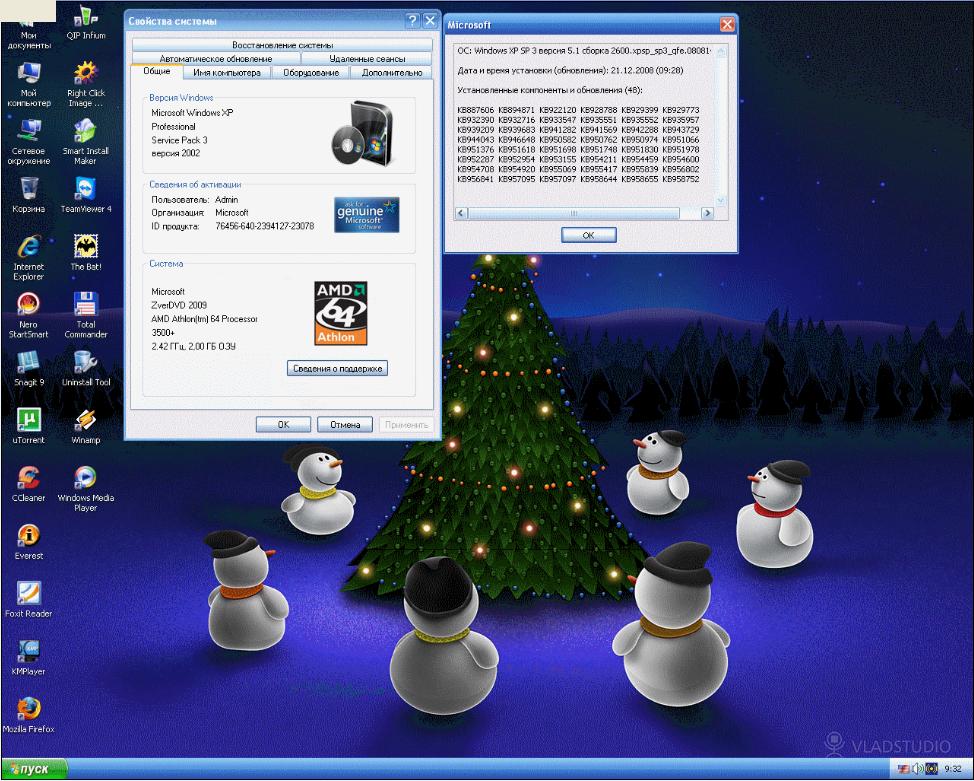Select the Nero StartSmart desktop icon
The height and width of the screenshot is (781, 974).
point(29,316)
